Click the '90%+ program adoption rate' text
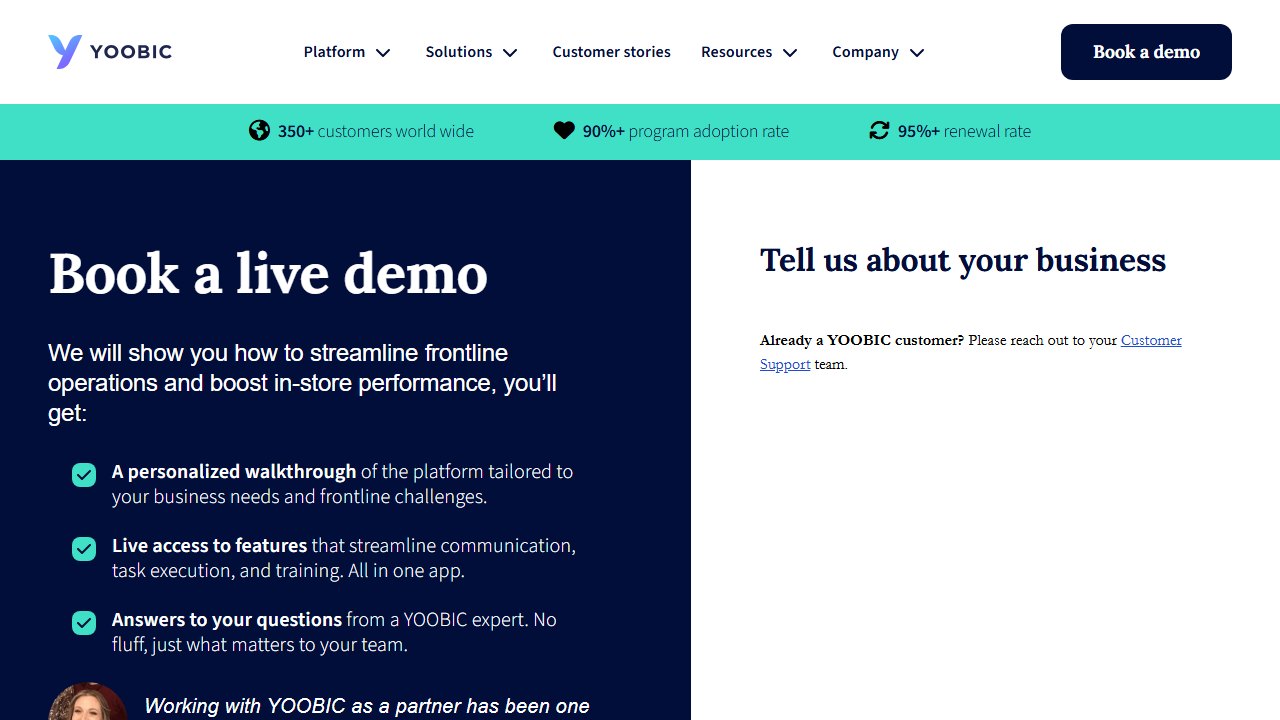The height and width of the screenshot is (720, 1280). (686, 131)
